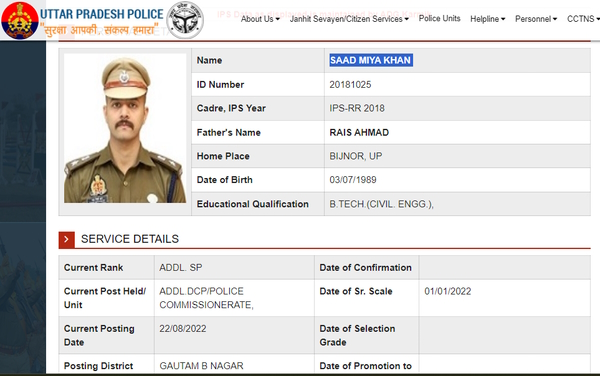Click the ID Number field label
The width and height of the screenshot is (600, 376).
(x=220, y=85)
